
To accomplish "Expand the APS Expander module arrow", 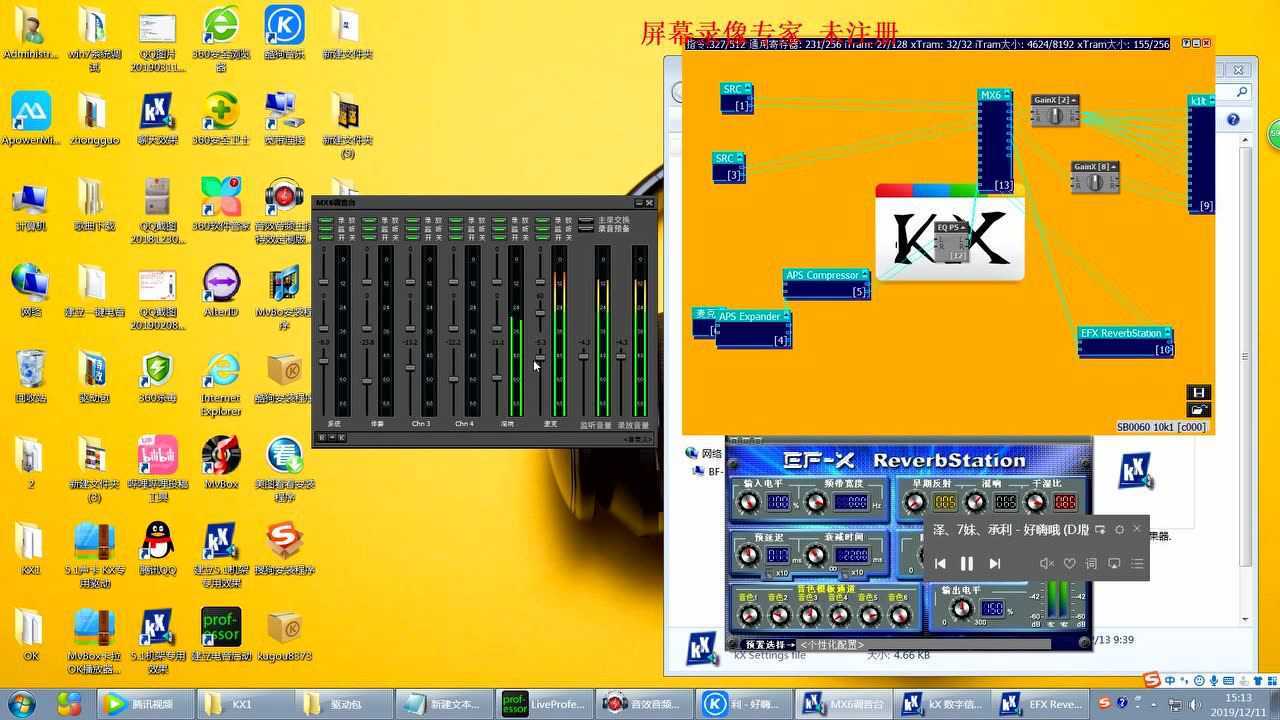I will (787, 317).
